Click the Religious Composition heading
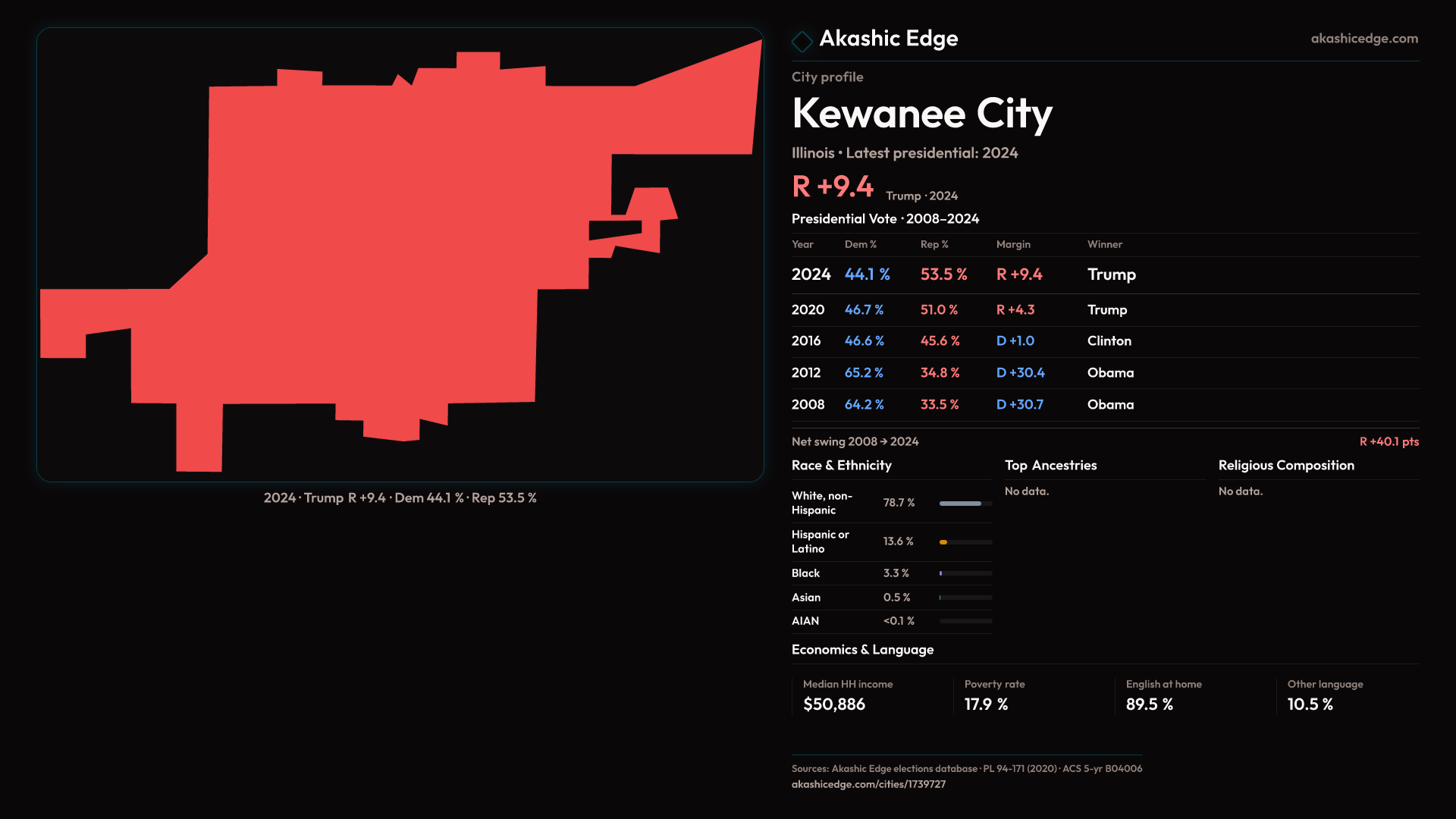This screenshot has width=1456, height=819. click(1285, 466)
